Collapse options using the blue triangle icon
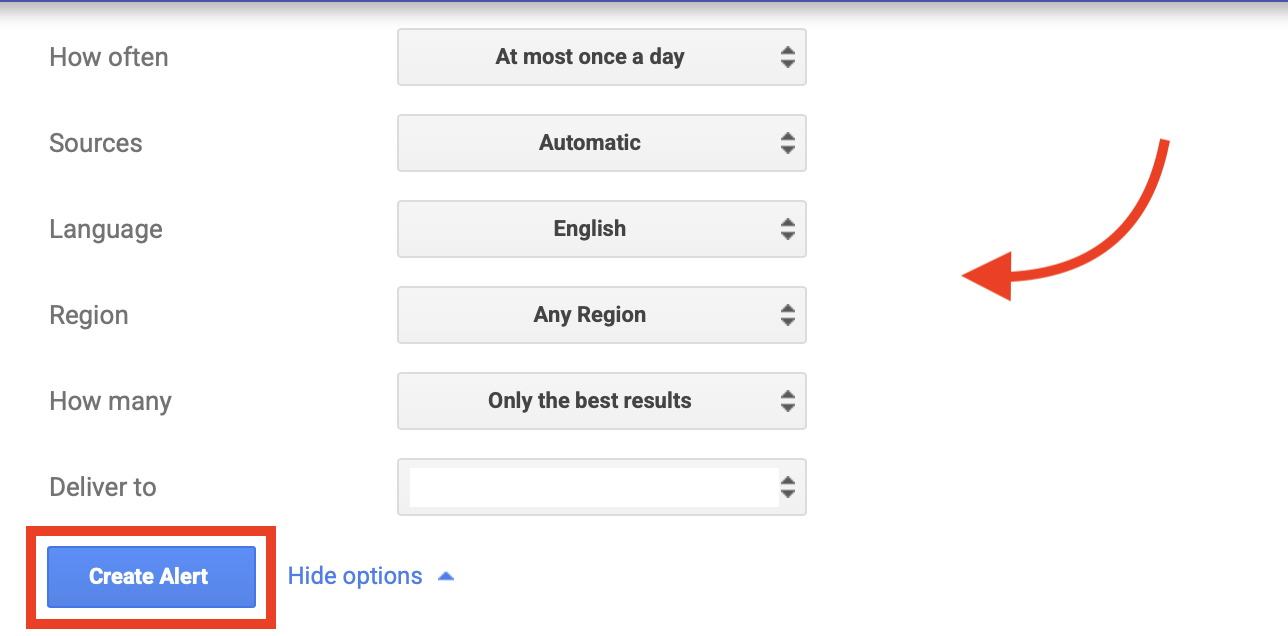The image size is (1288, 636). [446, 577]
